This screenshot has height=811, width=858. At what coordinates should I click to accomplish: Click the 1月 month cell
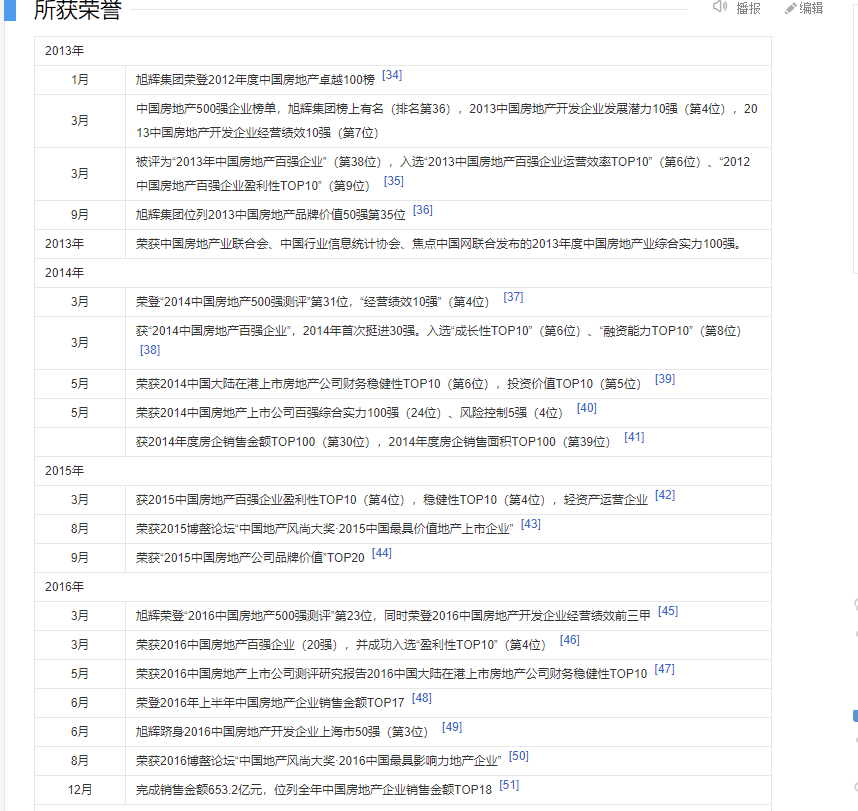click(x=80, y=80)
